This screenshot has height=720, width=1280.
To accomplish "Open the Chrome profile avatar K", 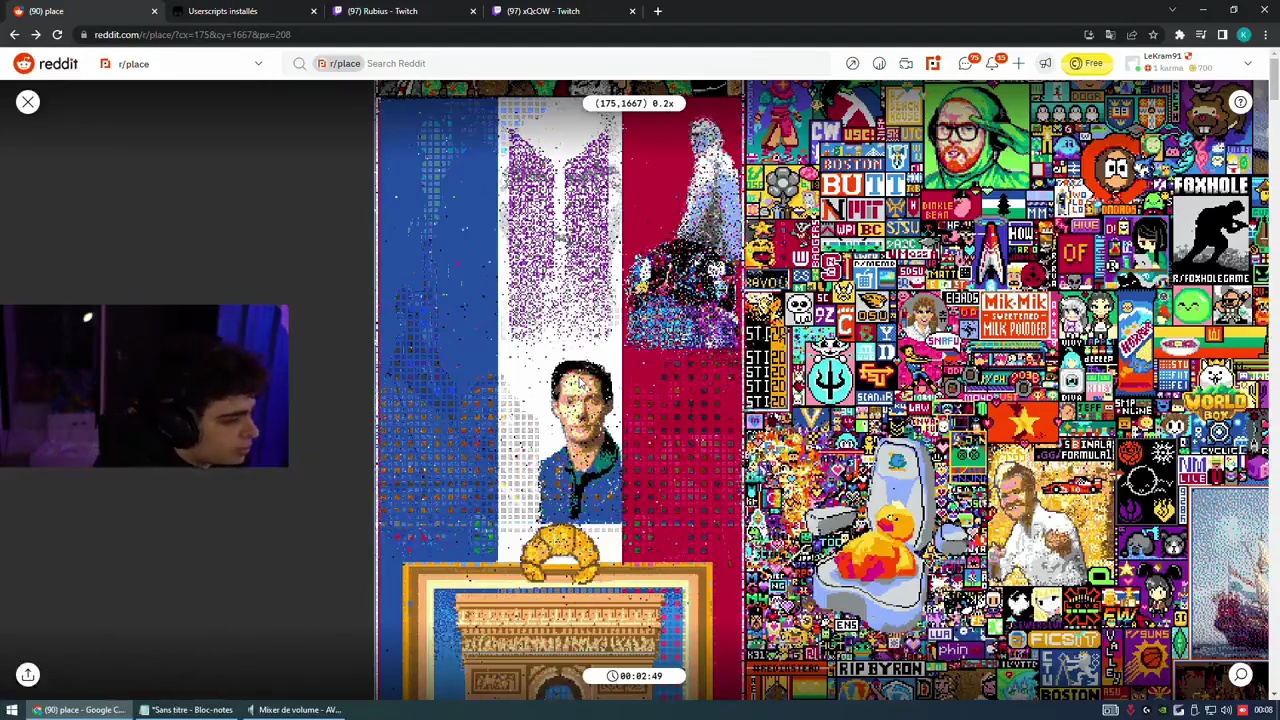I will click(x=1244, y=35).
